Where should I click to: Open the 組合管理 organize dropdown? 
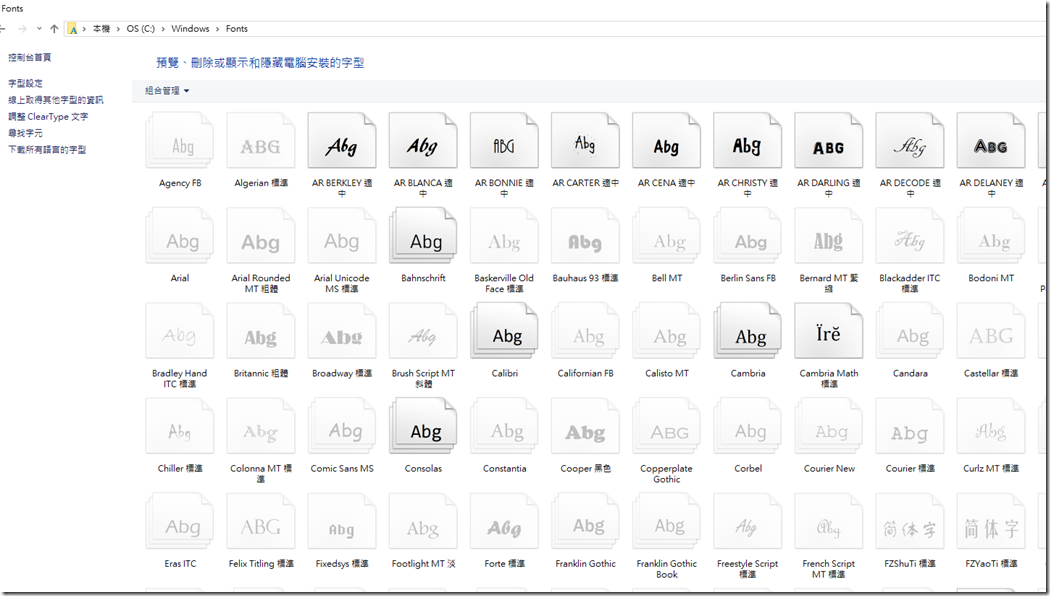(x=167, y=90)
